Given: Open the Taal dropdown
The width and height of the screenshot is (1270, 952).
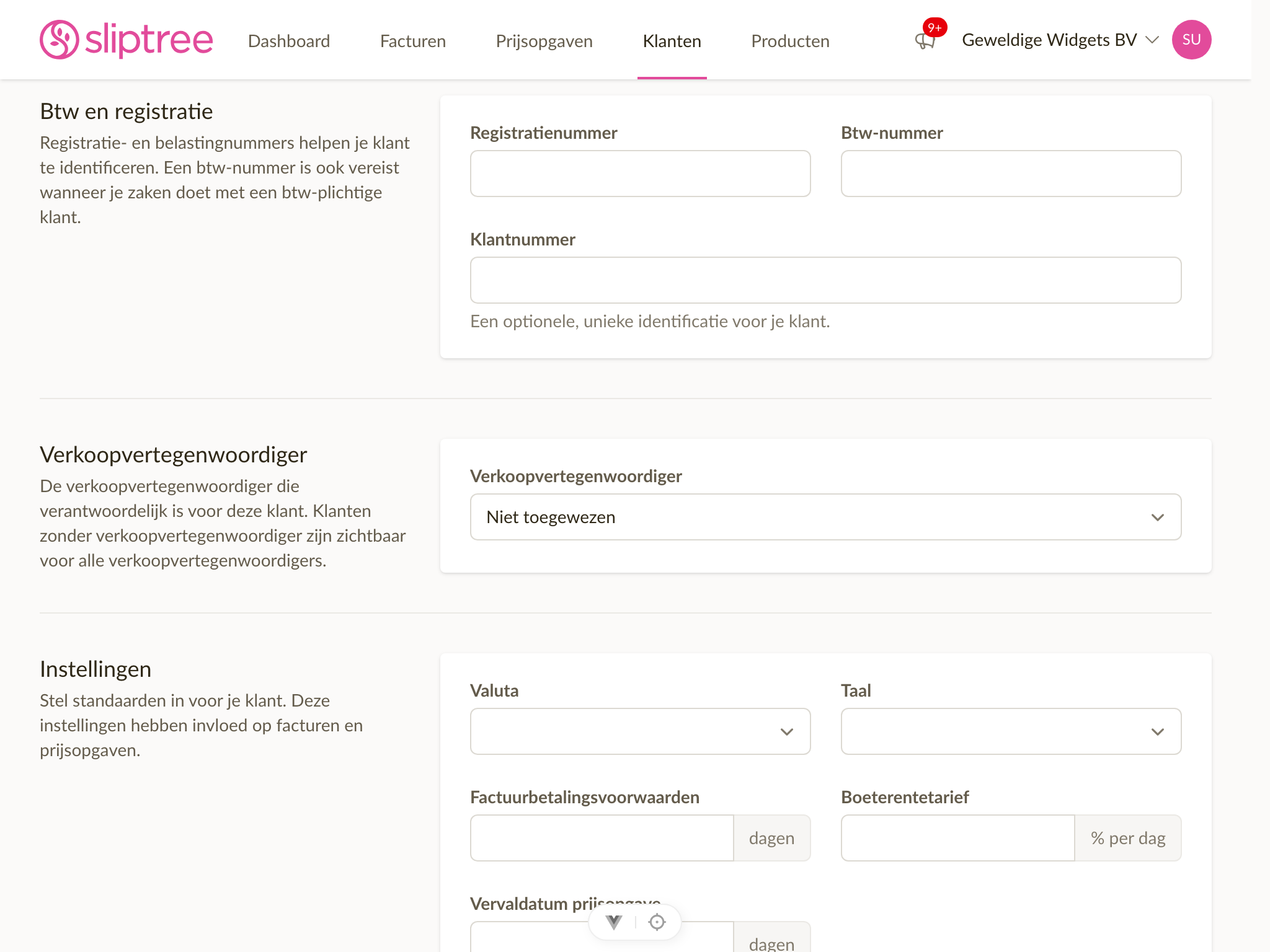Looking at the screenshot, I should click(1011, 731).
